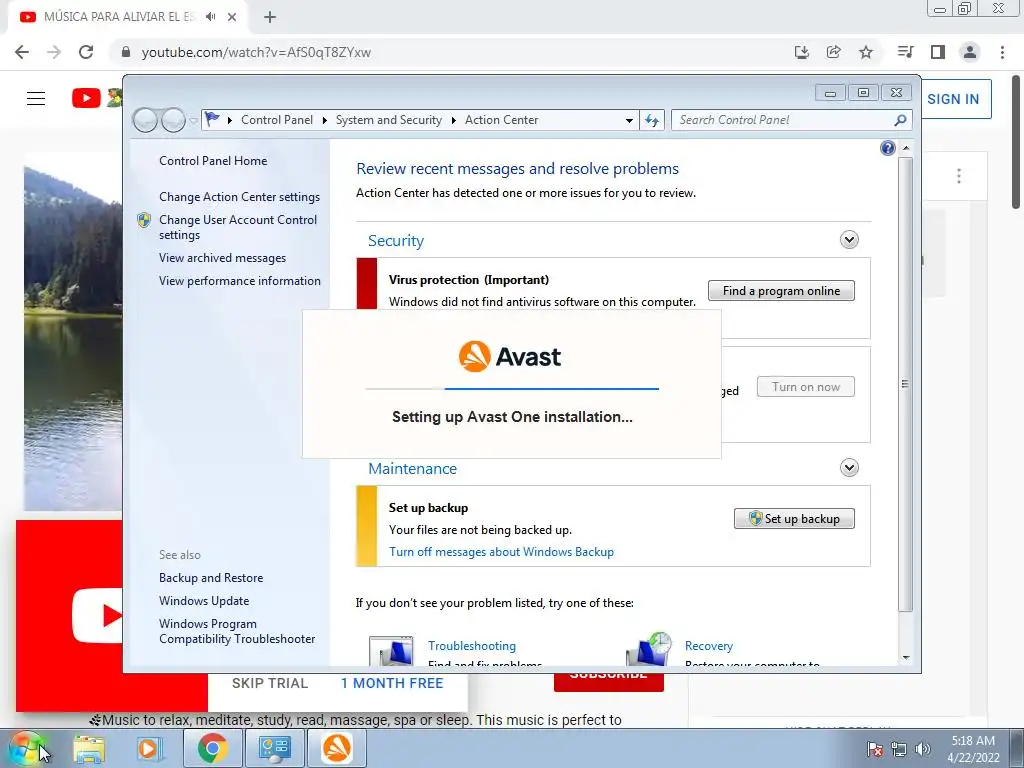1024x768 pixels.
Task: Click the Action Center vertical scrollbar
Action: (x=905, y=384)
